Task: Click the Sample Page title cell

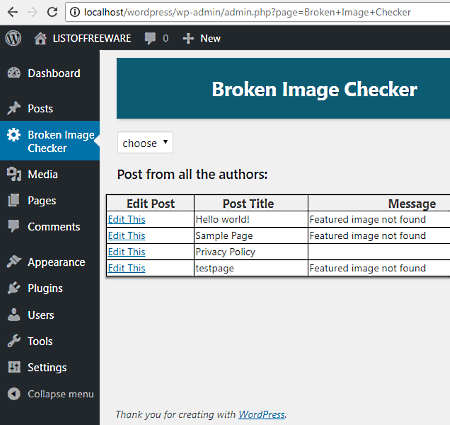Action: click(251, 236)
